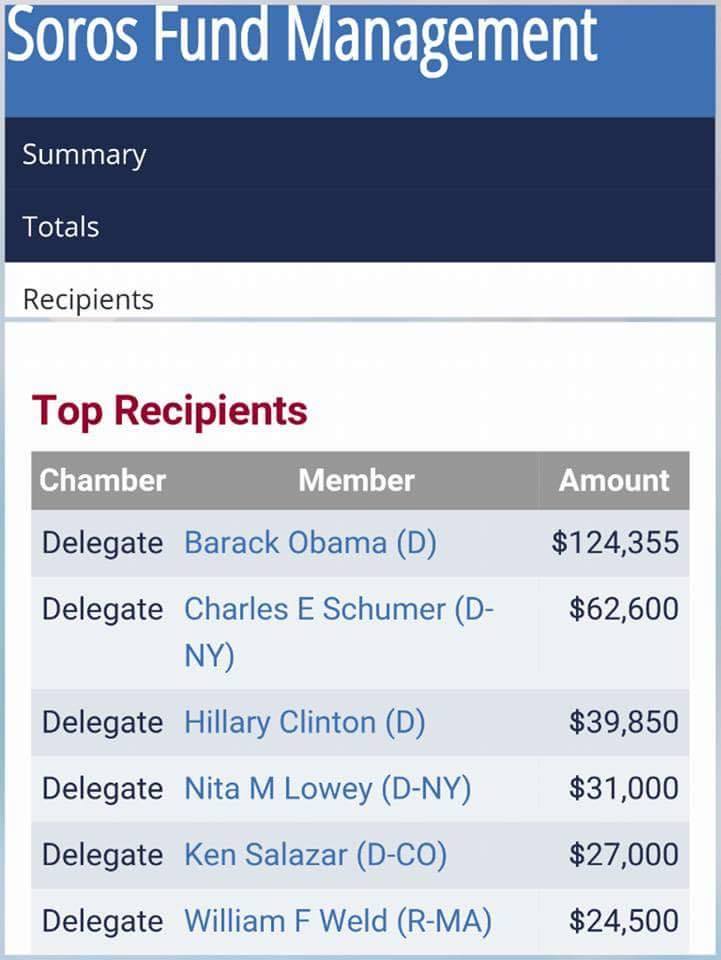Open the Summary menu item
The image size is (721, 960).
[360, 154]
